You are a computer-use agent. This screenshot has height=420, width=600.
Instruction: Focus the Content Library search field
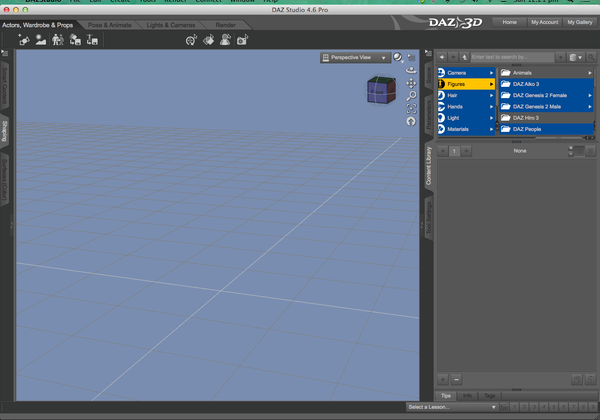[x=512, y=57]
